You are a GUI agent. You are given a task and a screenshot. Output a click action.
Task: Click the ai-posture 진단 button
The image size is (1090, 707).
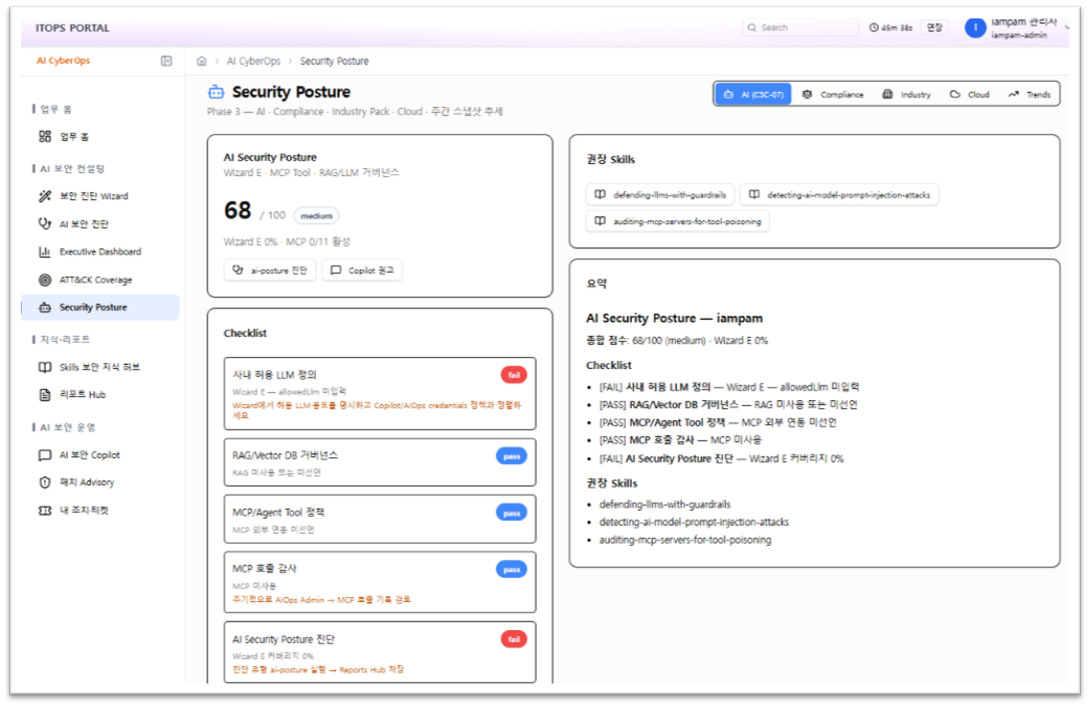(x=270, y=270)
